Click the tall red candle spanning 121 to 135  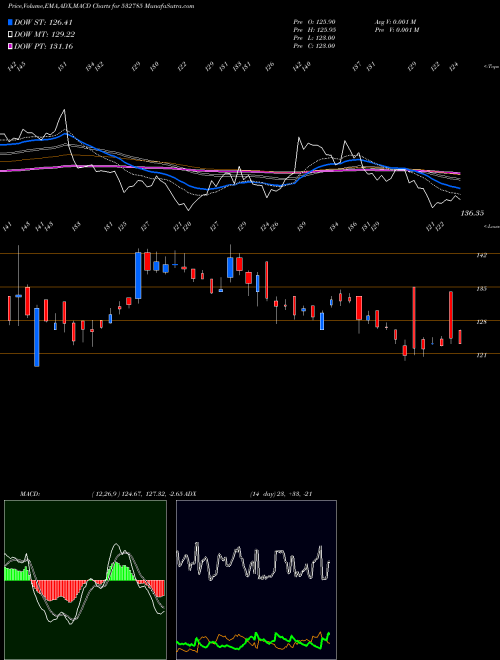pos(414,318)
